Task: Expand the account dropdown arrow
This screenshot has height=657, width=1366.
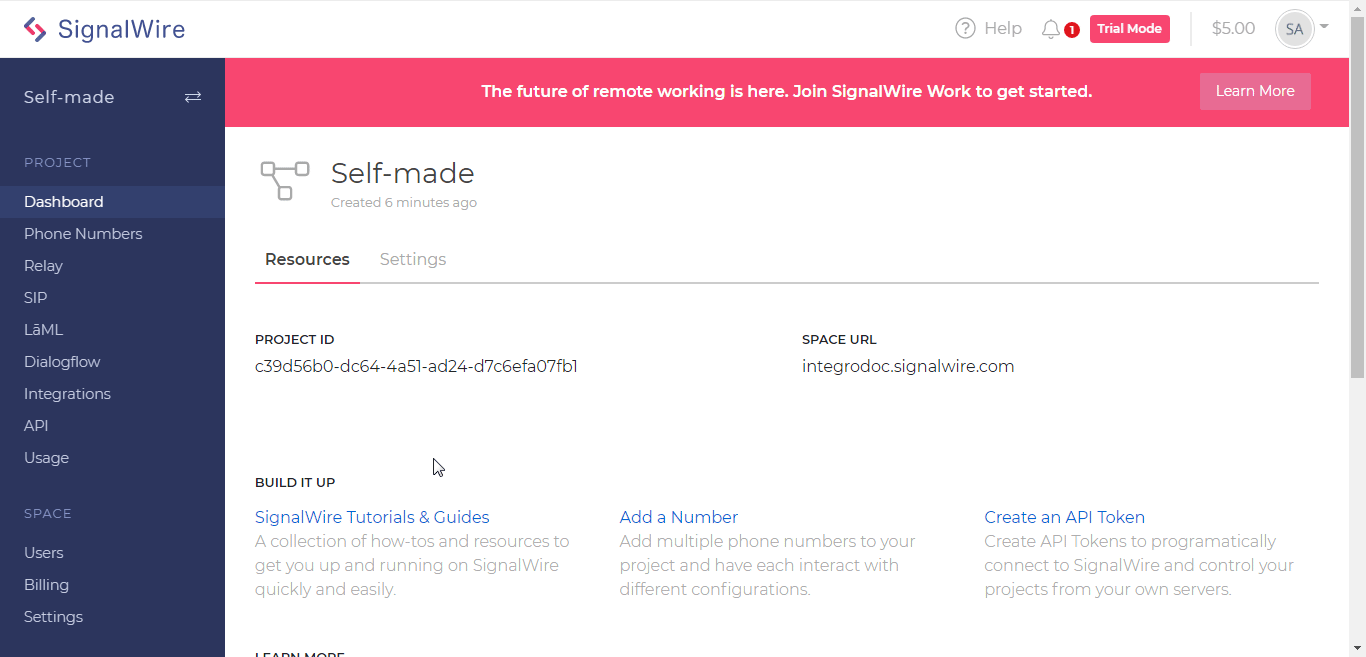Action: 1324,27
